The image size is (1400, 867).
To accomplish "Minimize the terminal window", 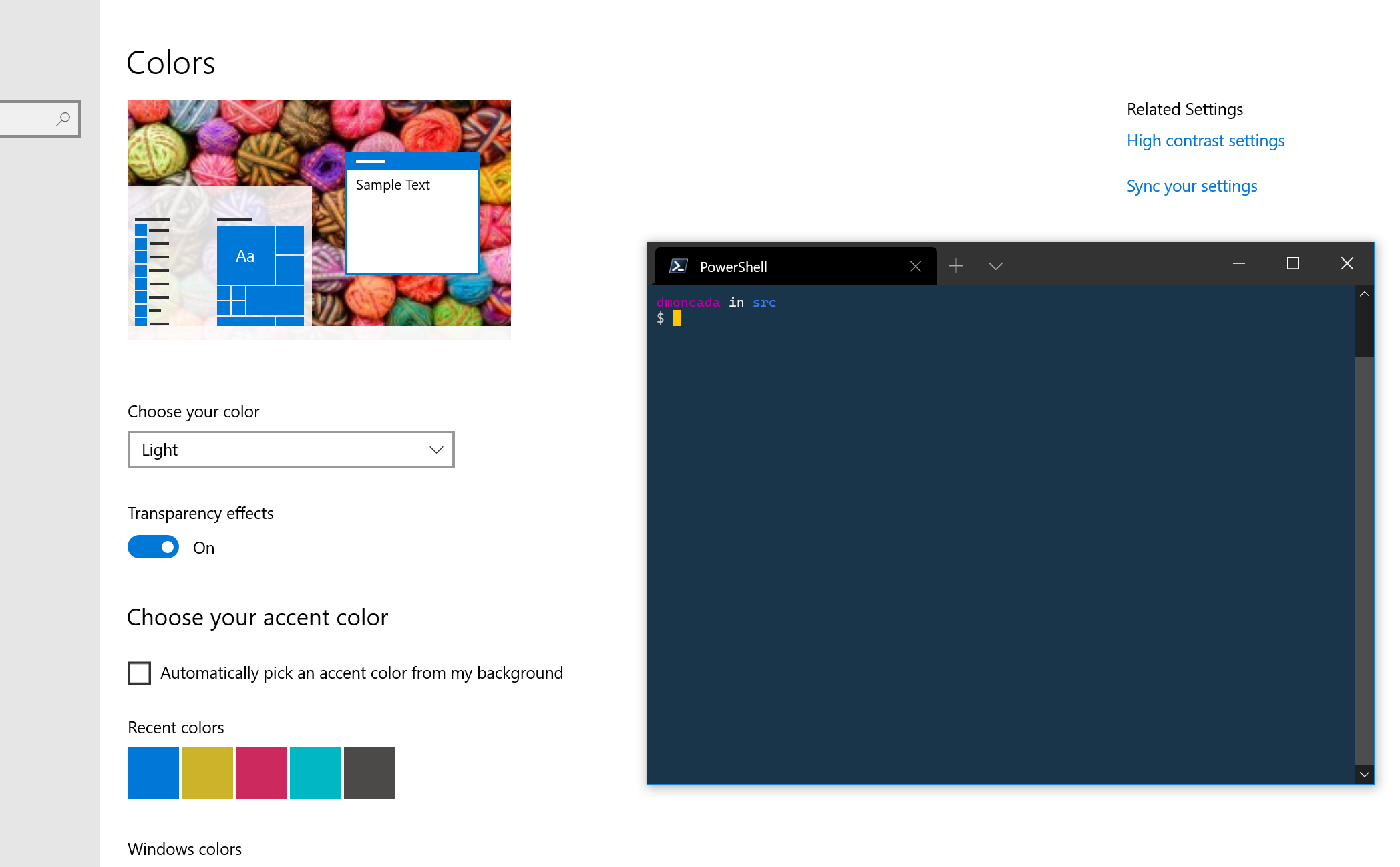I will 1238,263.
